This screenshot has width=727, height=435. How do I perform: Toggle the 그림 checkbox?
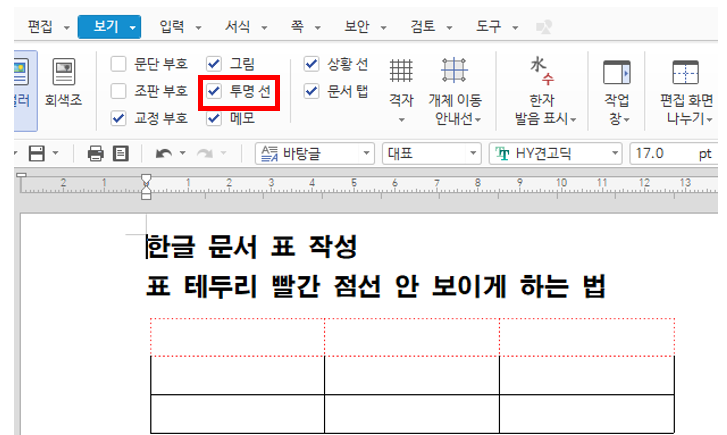click(x=214, y=64)
